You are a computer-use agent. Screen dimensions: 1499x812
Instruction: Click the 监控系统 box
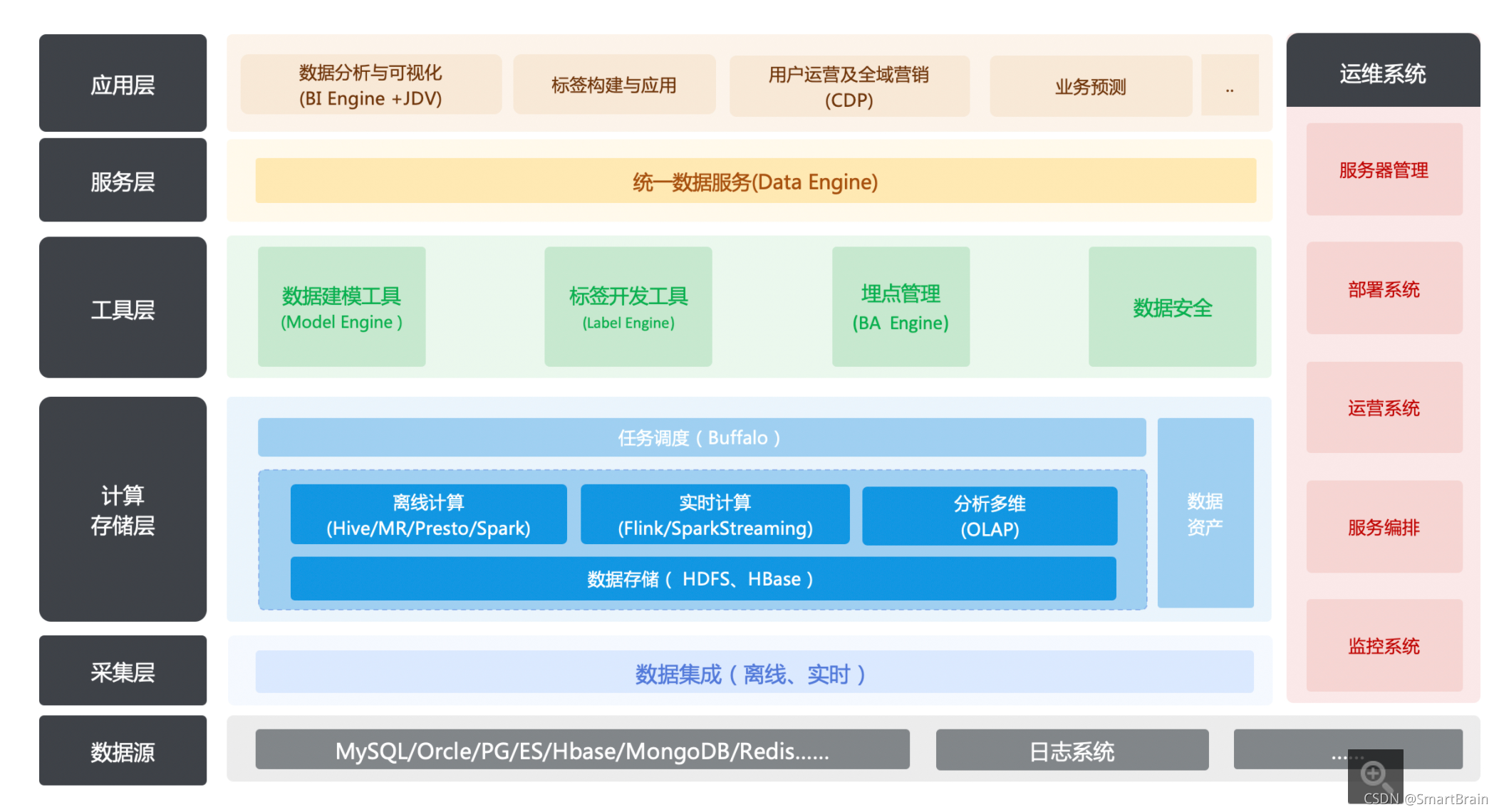(x=1384, y=645)
